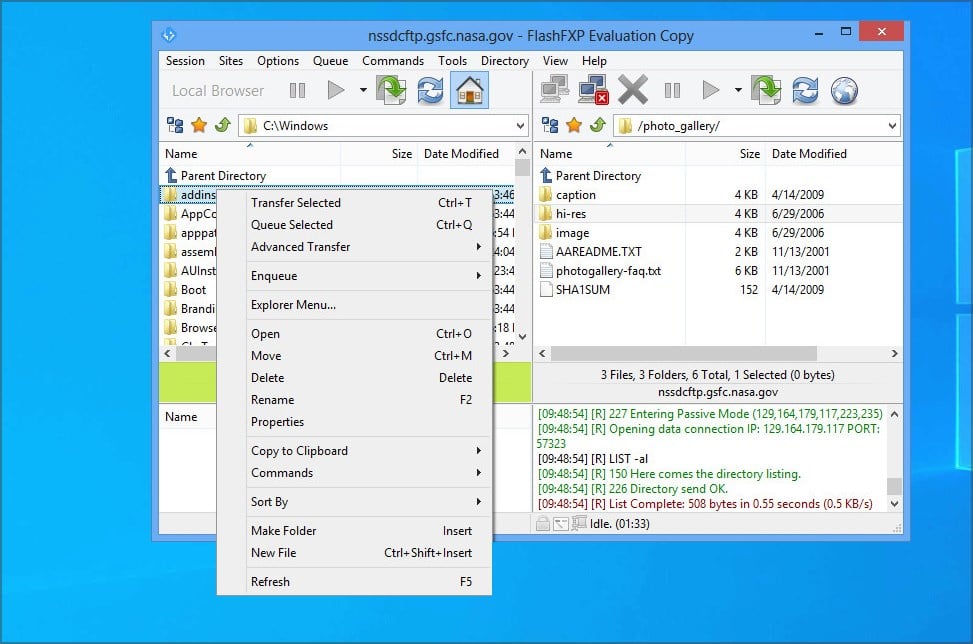Viewport: 973px width, 644px height.
Task: Click the disconnect icon with red X
Action: point(594,91)
